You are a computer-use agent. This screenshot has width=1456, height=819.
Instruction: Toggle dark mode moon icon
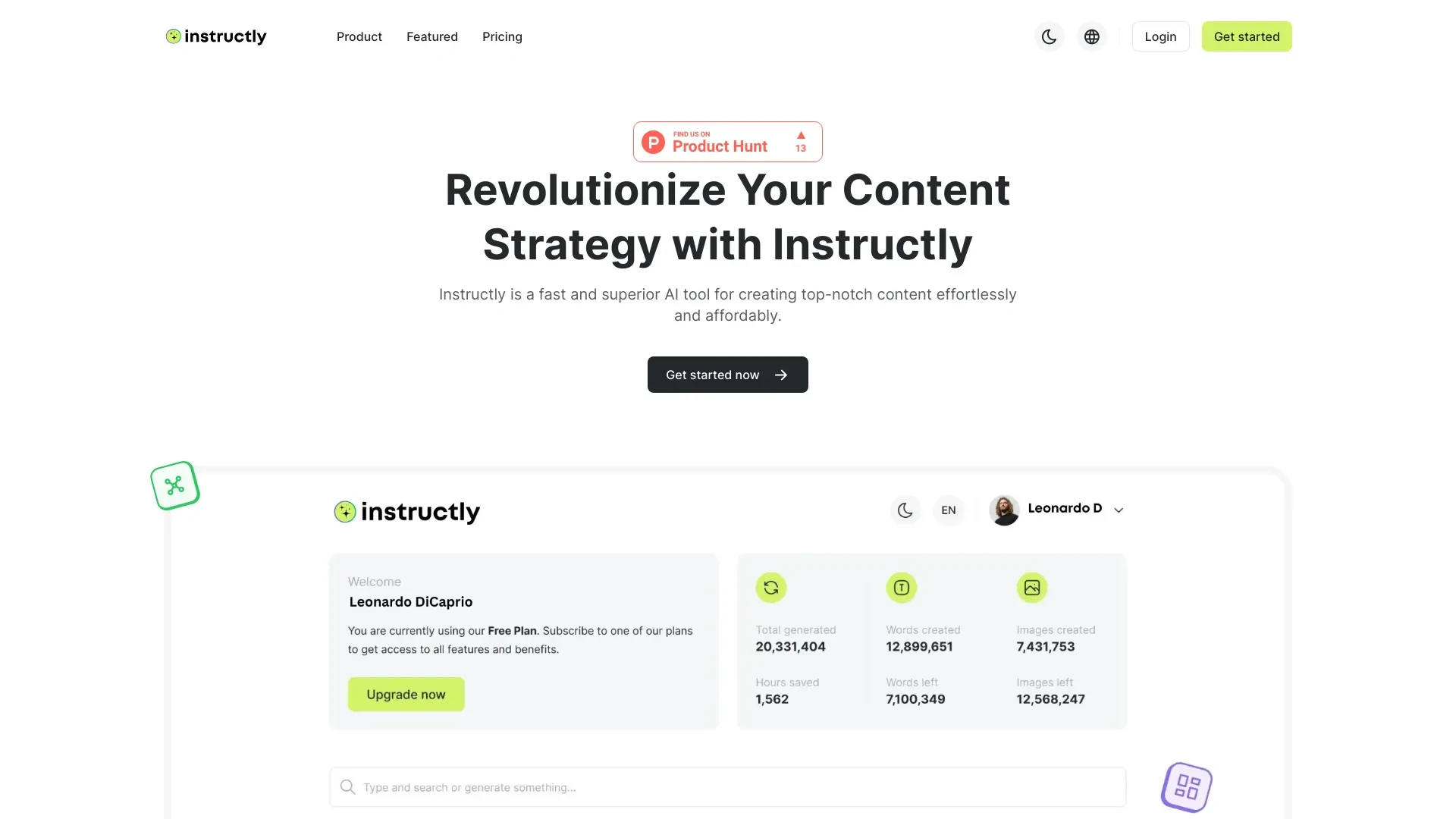[1049, 36]
